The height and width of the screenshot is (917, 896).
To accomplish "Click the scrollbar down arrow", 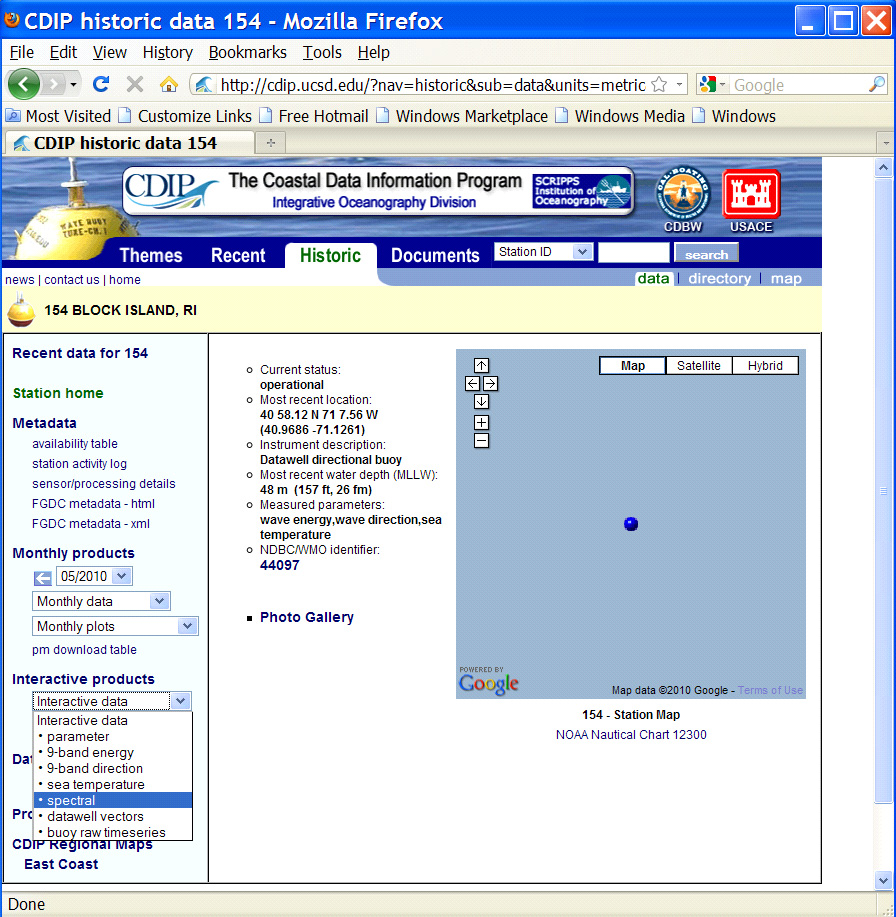I will pyautogui.click(x=883, y=879).
